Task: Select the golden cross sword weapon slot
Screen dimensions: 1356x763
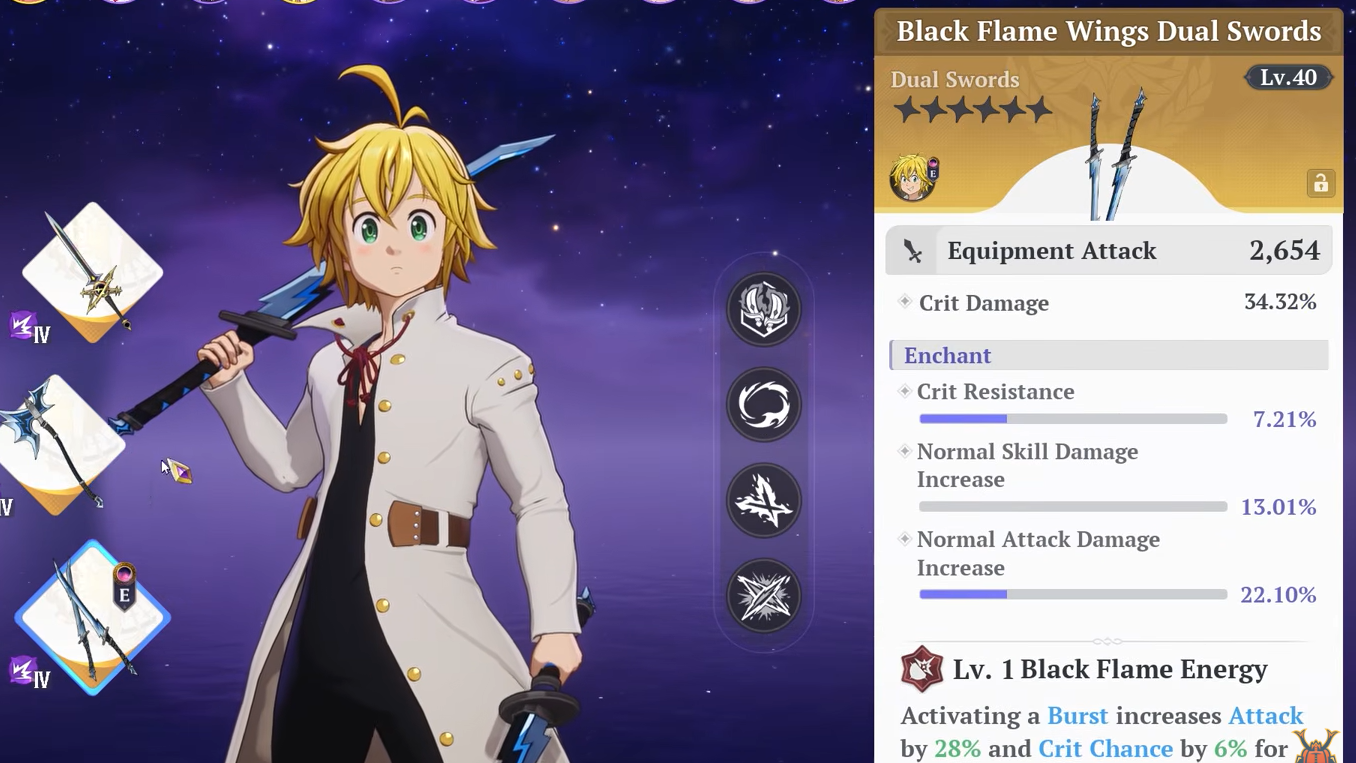Action: click(x=92, y=272)
